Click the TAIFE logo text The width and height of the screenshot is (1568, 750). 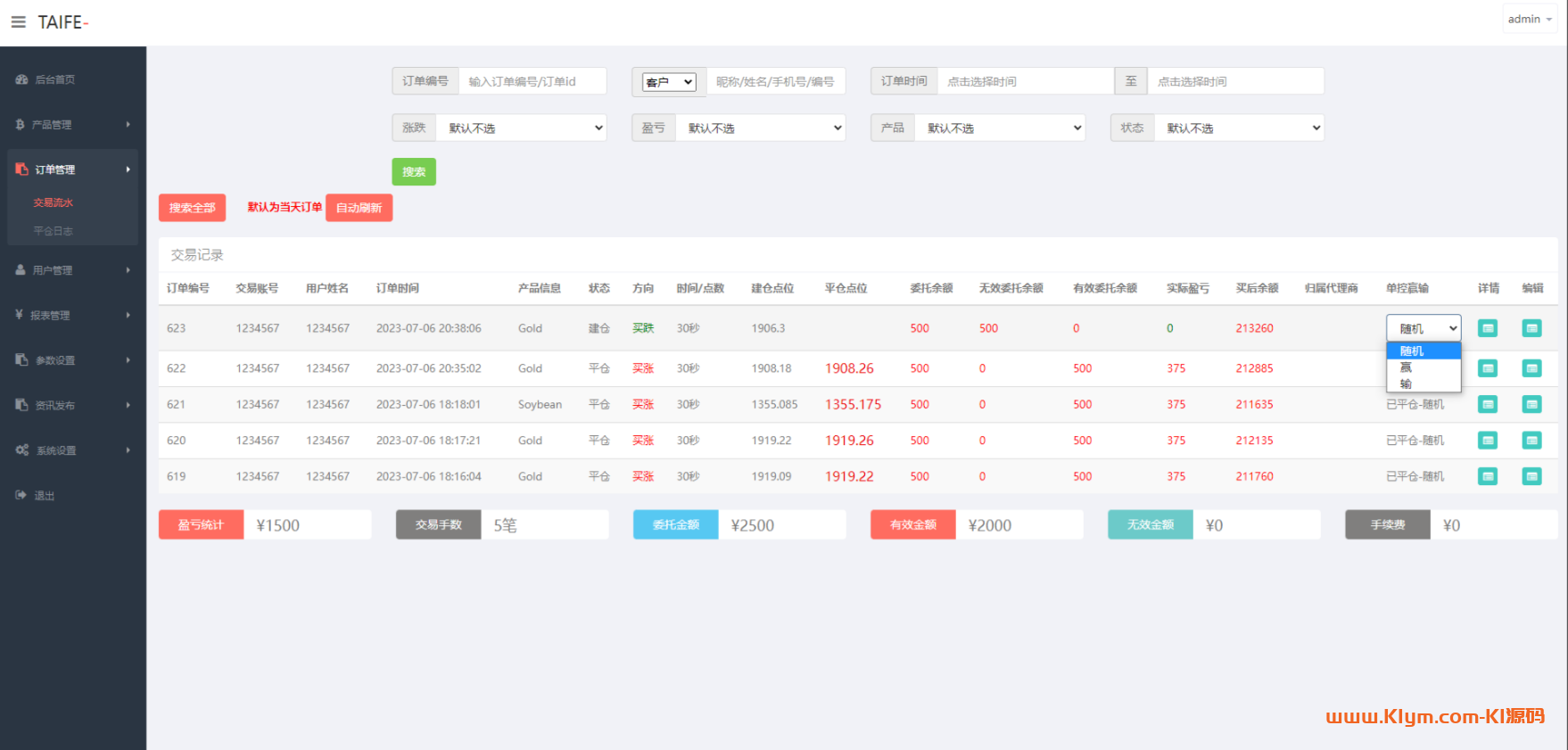click(x=62, y=22)
